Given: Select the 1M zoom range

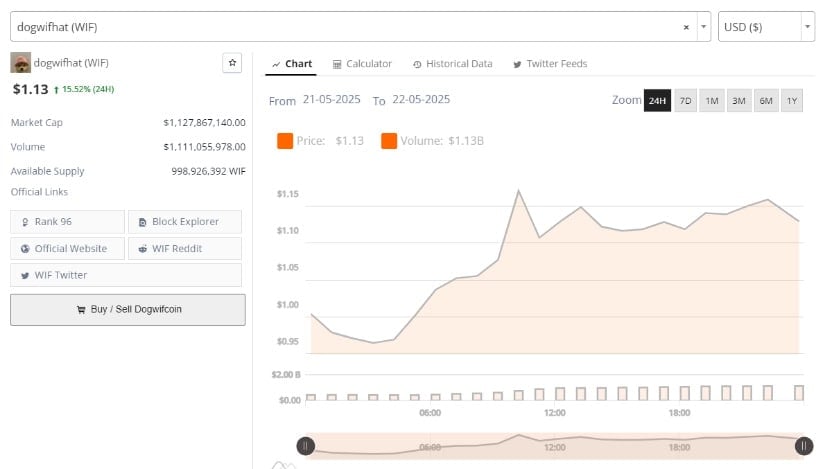Looking at the screenshot, I should point(712,101).
